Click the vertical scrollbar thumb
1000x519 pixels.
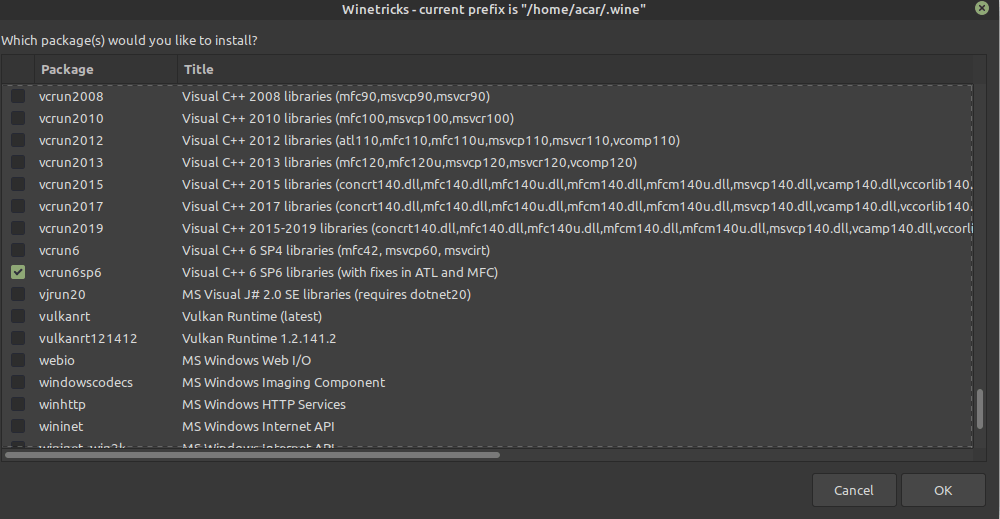[x=980, y=409]
